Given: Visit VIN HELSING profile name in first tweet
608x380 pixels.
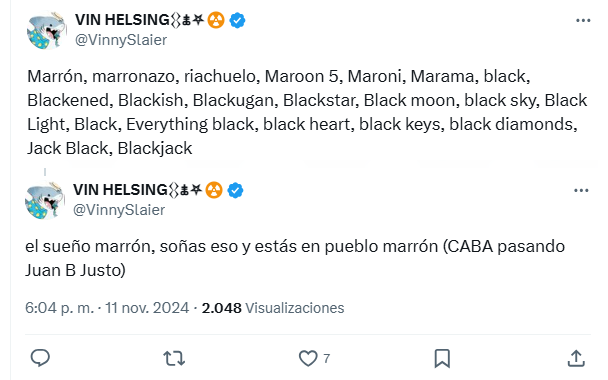Looking at the screenshot, I should click(x=122, y=20).
